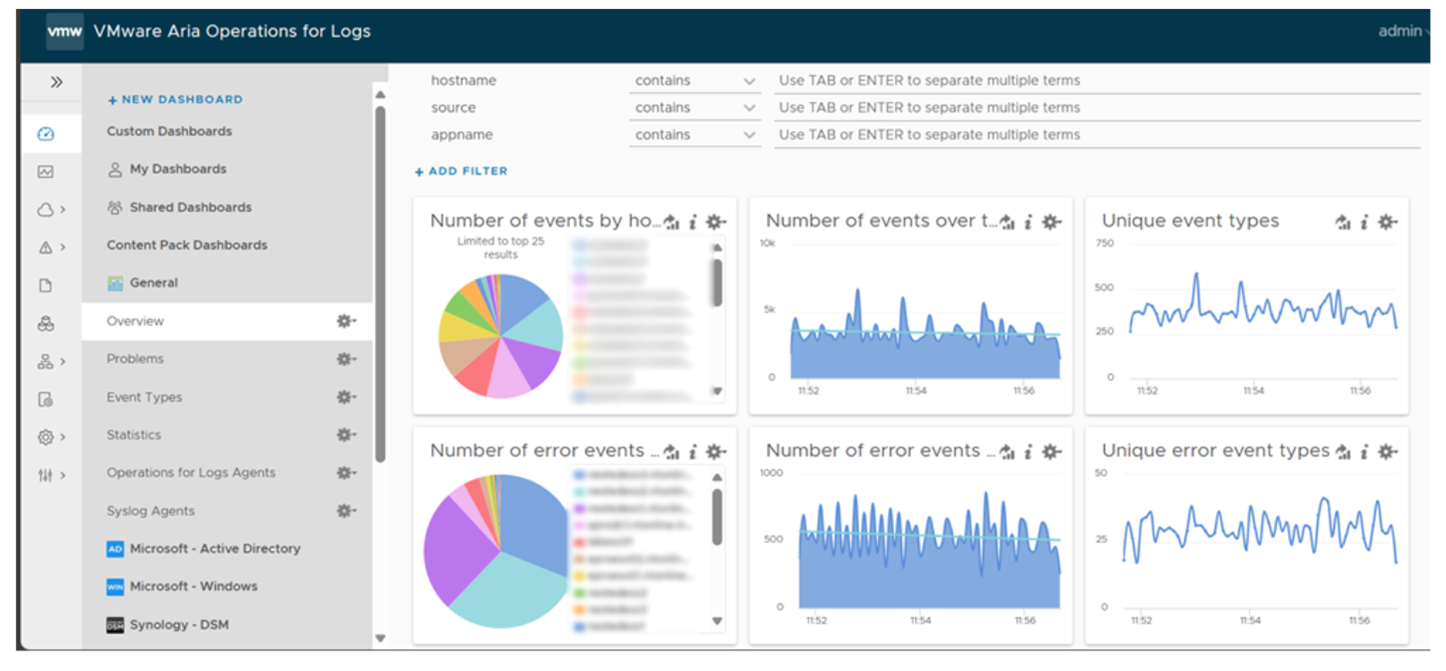Open the gear menu for Operations for Logs Agents
1446x671 pixels.
click(346, 473)
